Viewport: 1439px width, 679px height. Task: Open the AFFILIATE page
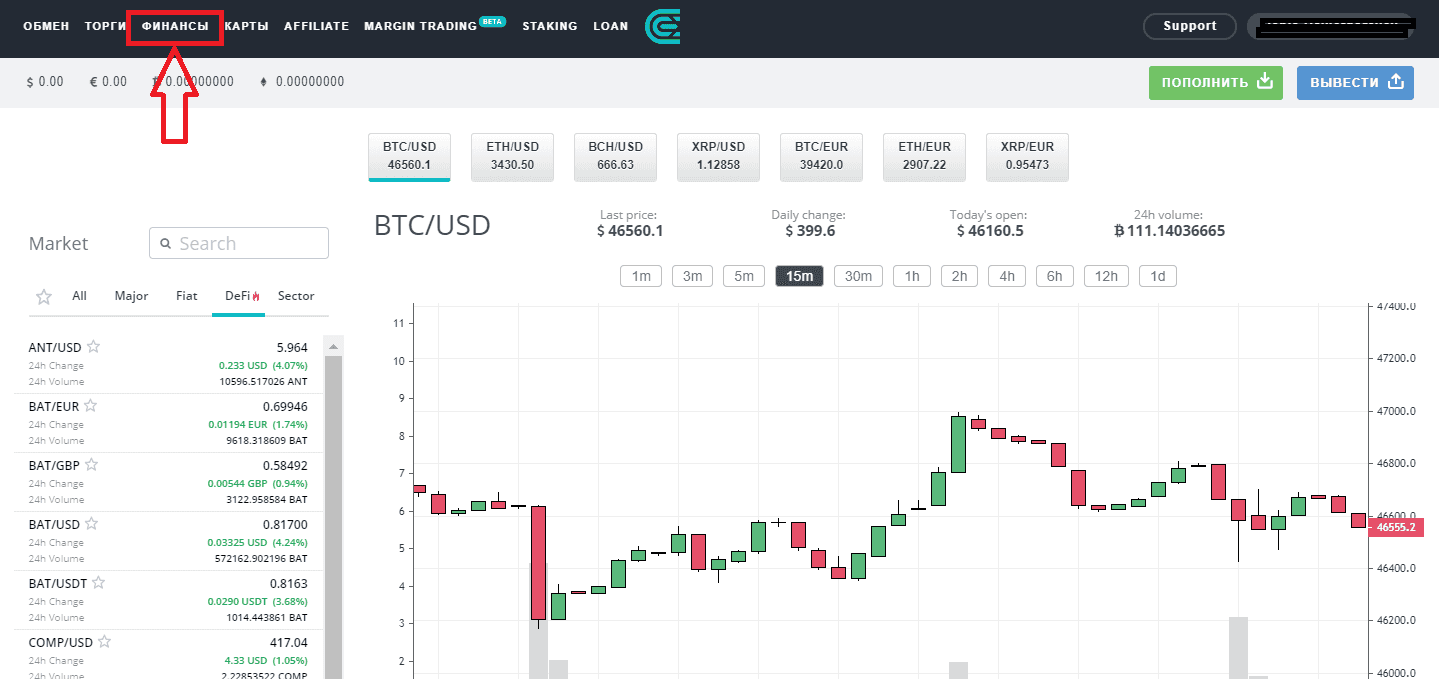(x=316, y=26)
